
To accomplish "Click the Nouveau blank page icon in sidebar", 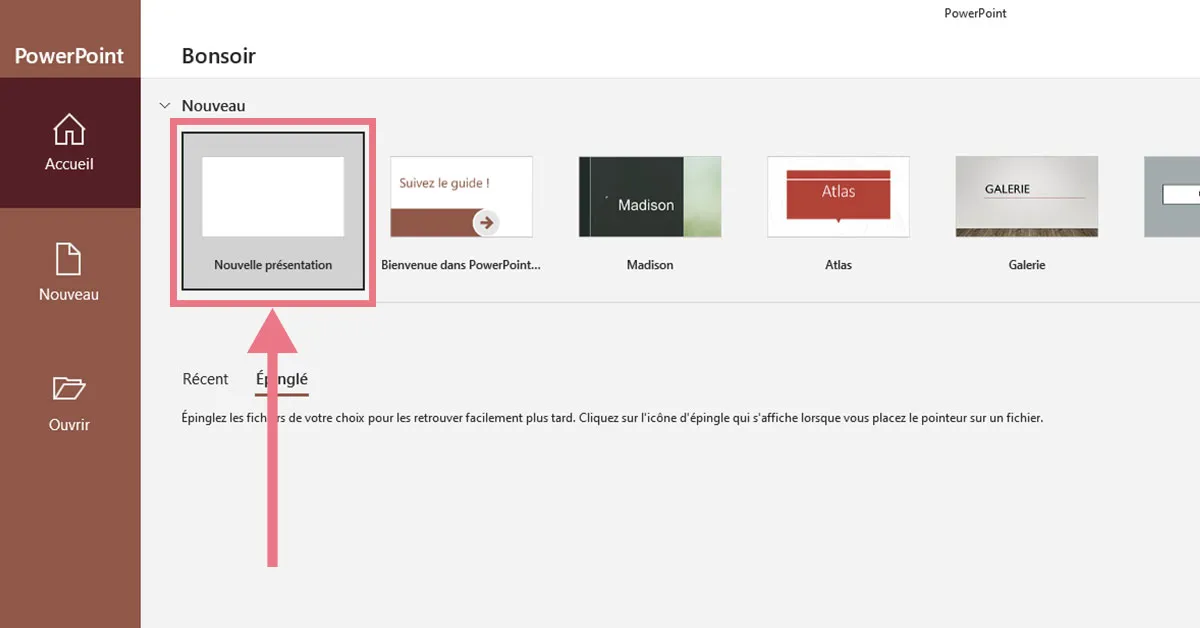I will click(x=69, y=259).
